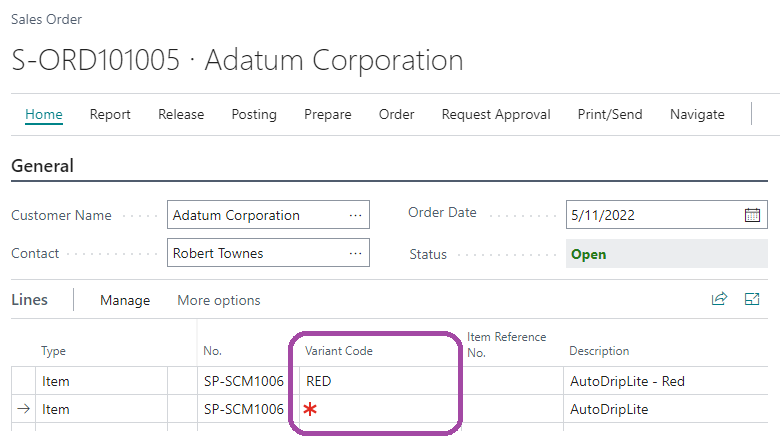Select the current row arrow indicator
The width and height of the screenshot is (780, 440).
click(x=24, y=409)
